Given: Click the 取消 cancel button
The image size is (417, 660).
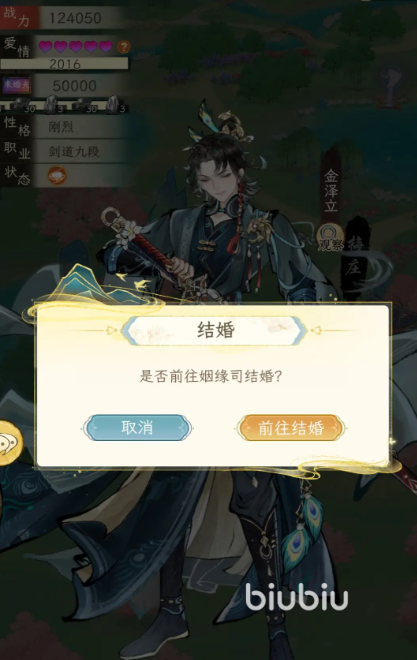Looking at the screenshot, I should 137,428.
